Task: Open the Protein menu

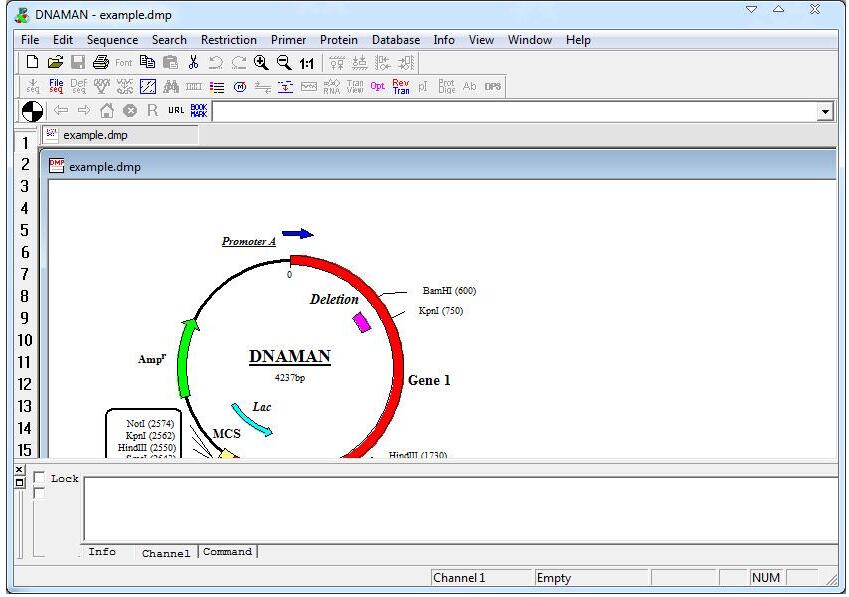Action: pos(339,40)
